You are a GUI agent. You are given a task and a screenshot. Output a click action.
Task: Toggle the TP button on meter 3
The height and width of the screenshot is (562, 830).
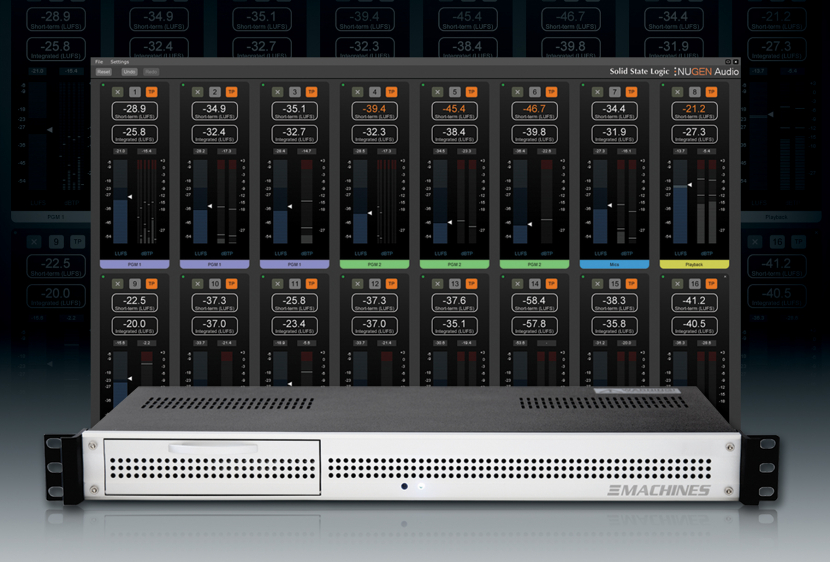tap(312, 92)
